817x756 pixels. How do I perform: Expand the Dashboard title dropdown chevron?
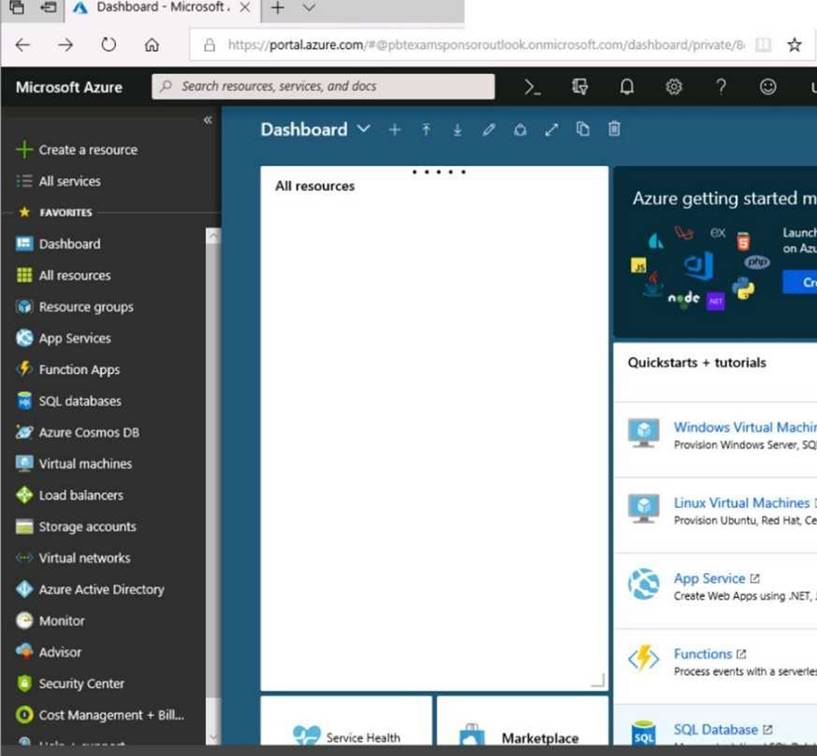pos(364,129)
